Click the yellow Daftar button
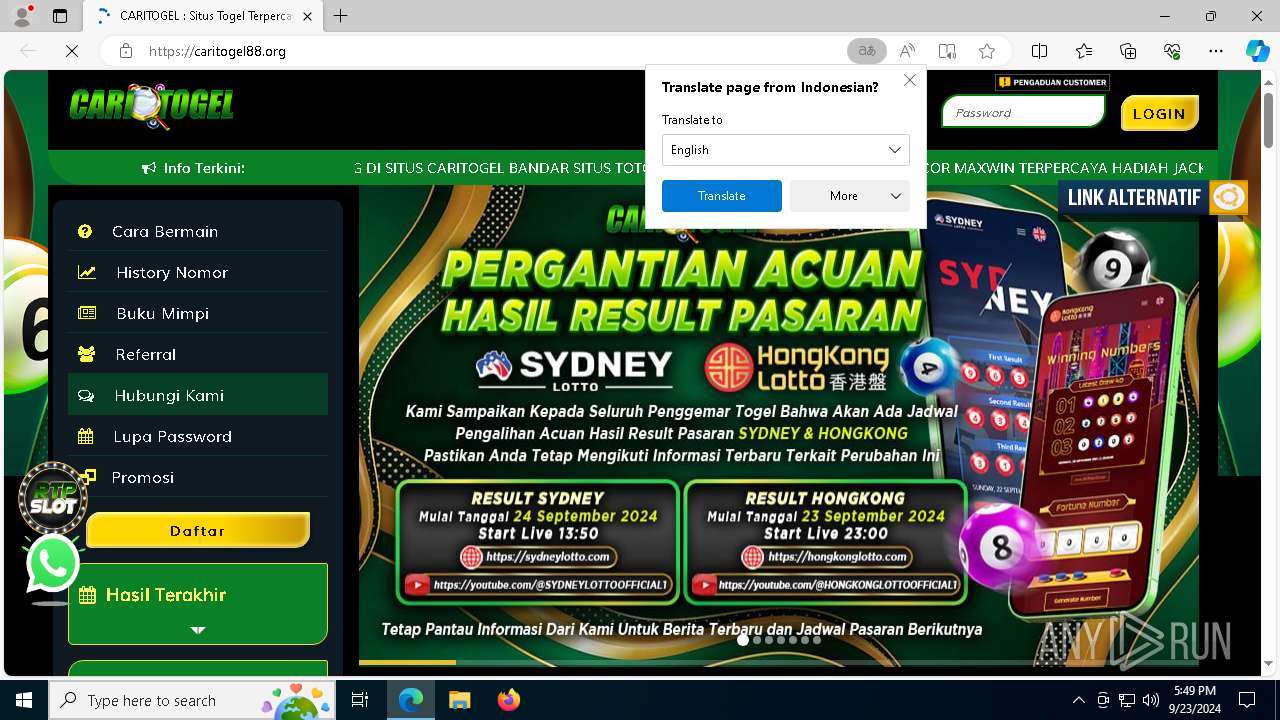The height and width of the screenshot is (720, 1280). 198,530
